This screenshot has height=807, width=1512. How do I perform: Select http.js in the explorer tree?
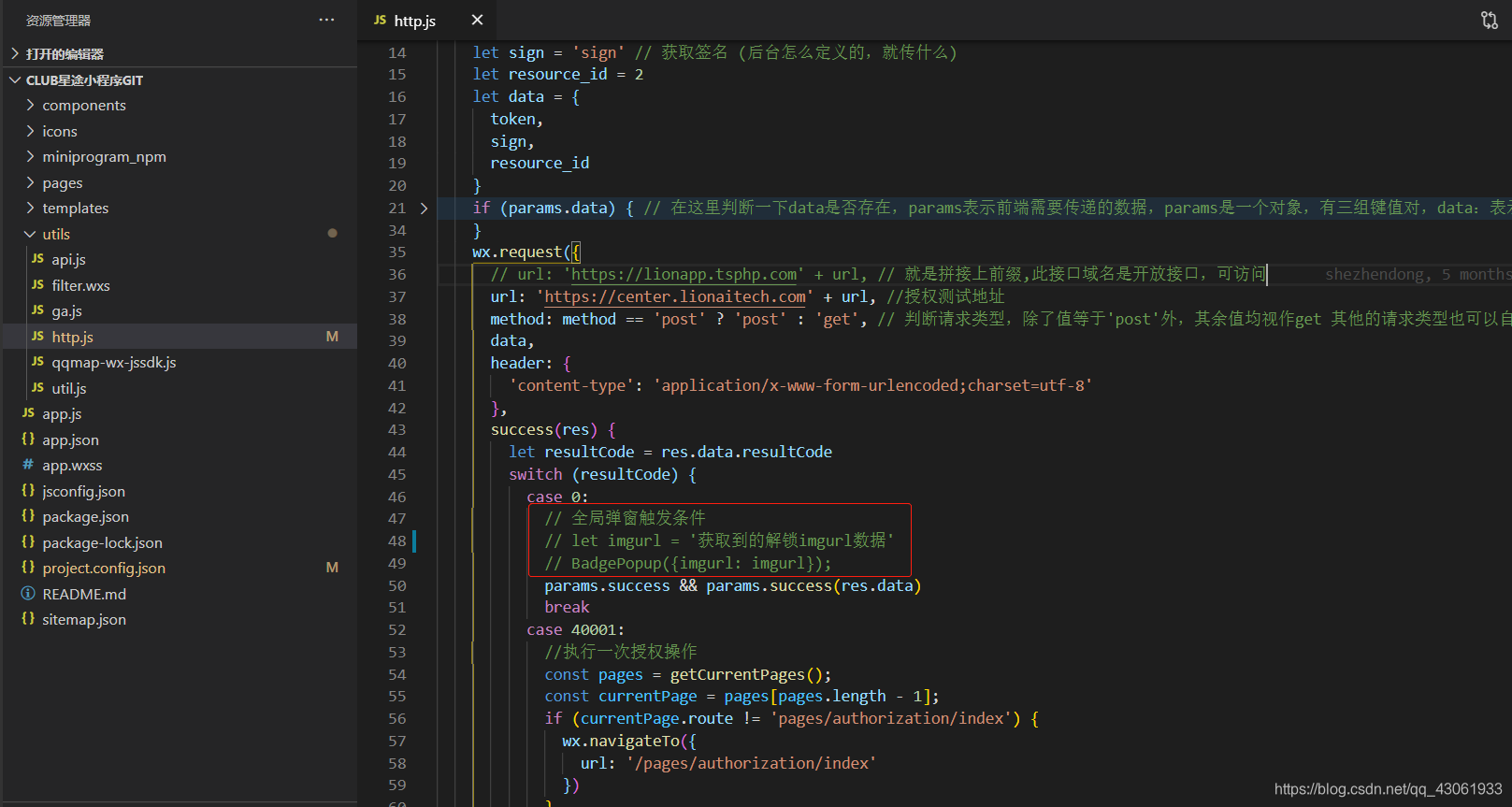(179, 337)
